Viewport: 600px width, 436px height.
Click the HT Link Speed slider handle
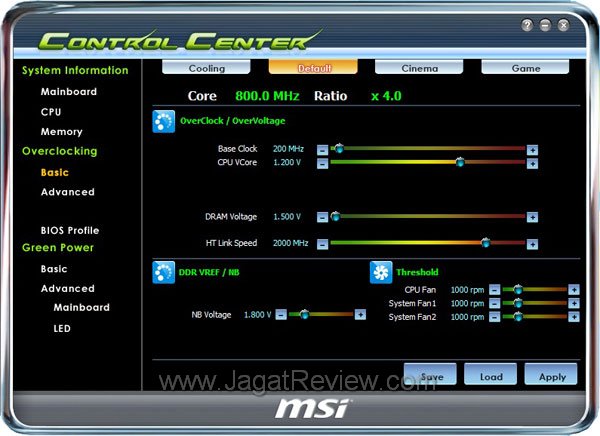(485, 242)
